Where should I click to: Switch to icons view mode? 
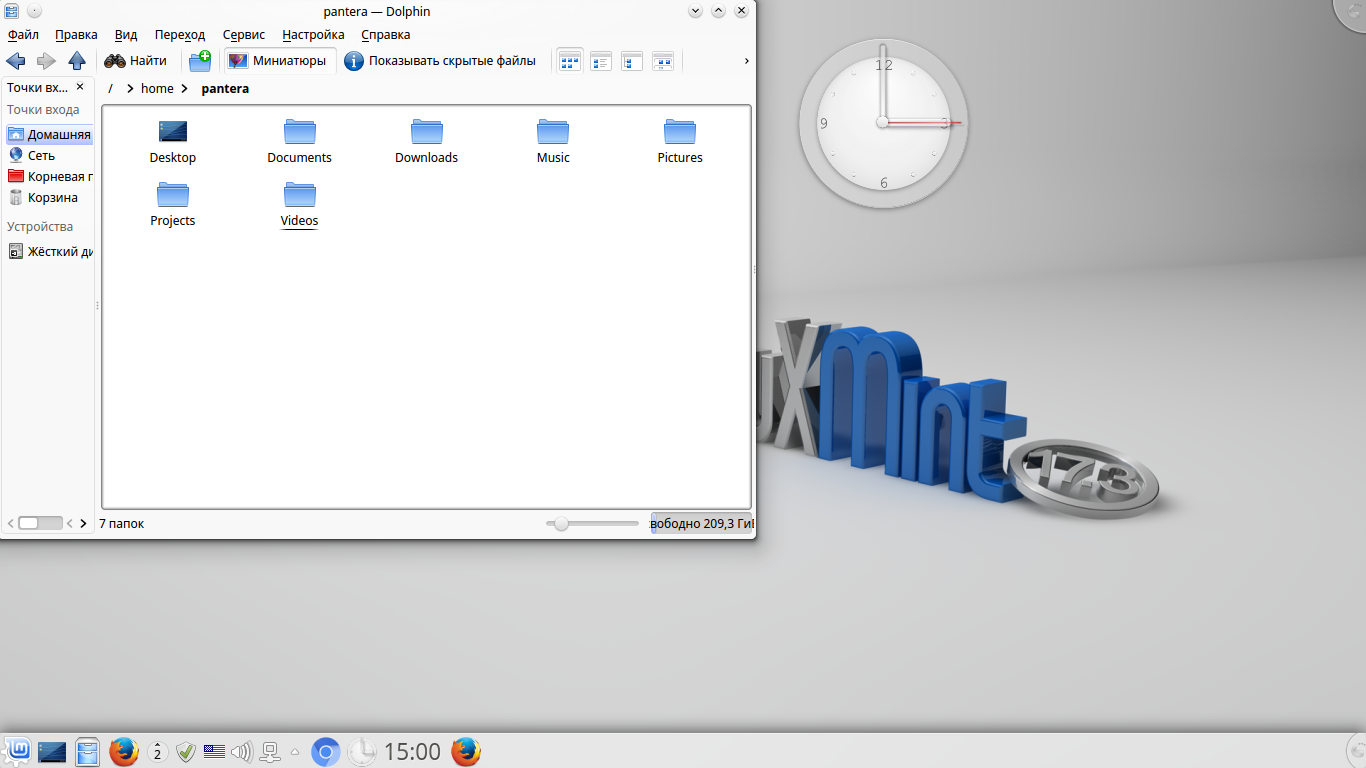[569, 61]
